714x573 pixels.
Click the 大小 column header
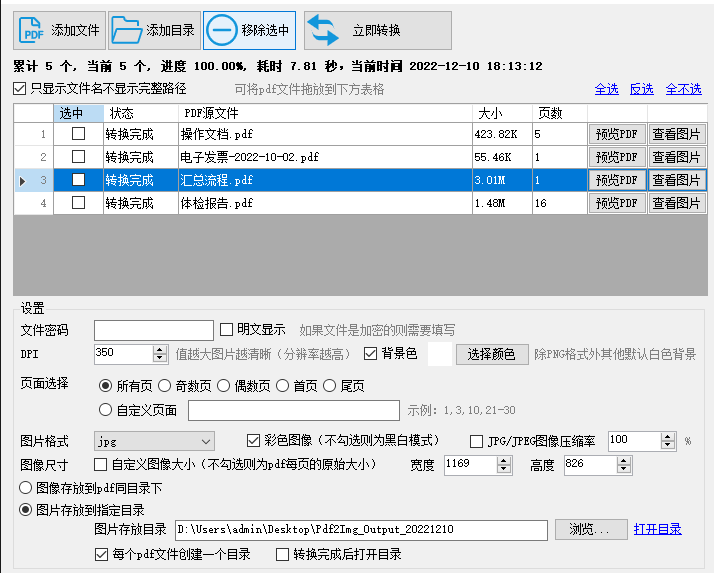(x=502, y=113)
